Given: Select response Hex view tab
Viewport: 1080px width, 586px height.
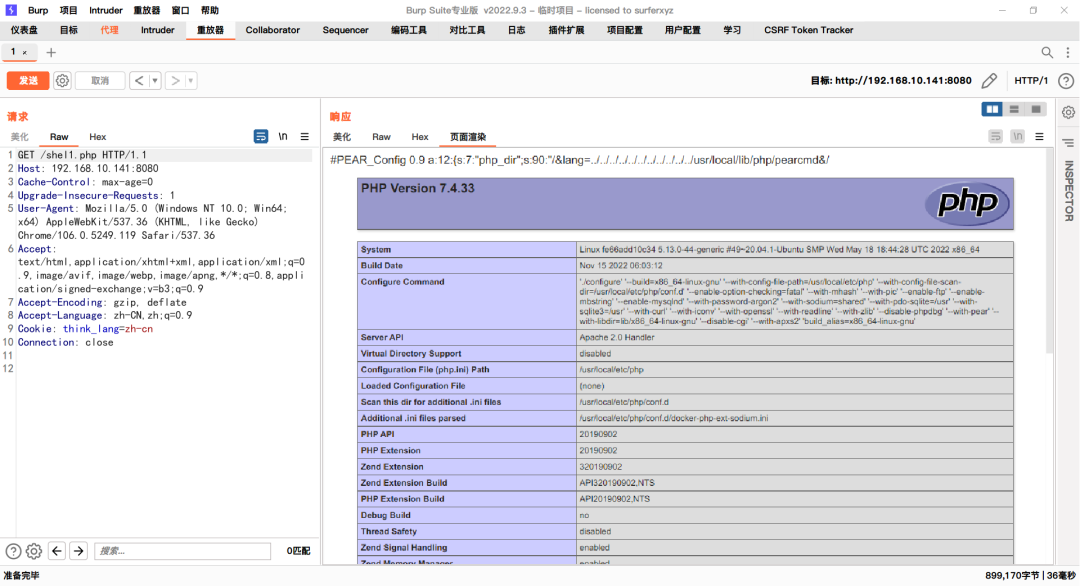Looking at the screenshot, I should tap(420, 137).
